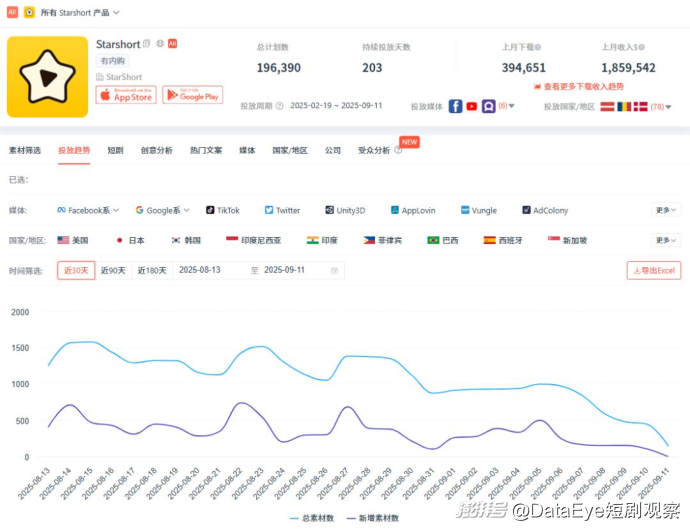Switch to the 创意分析 tab
This screenshot has width=690, height=531.
[x=156, y=150]
